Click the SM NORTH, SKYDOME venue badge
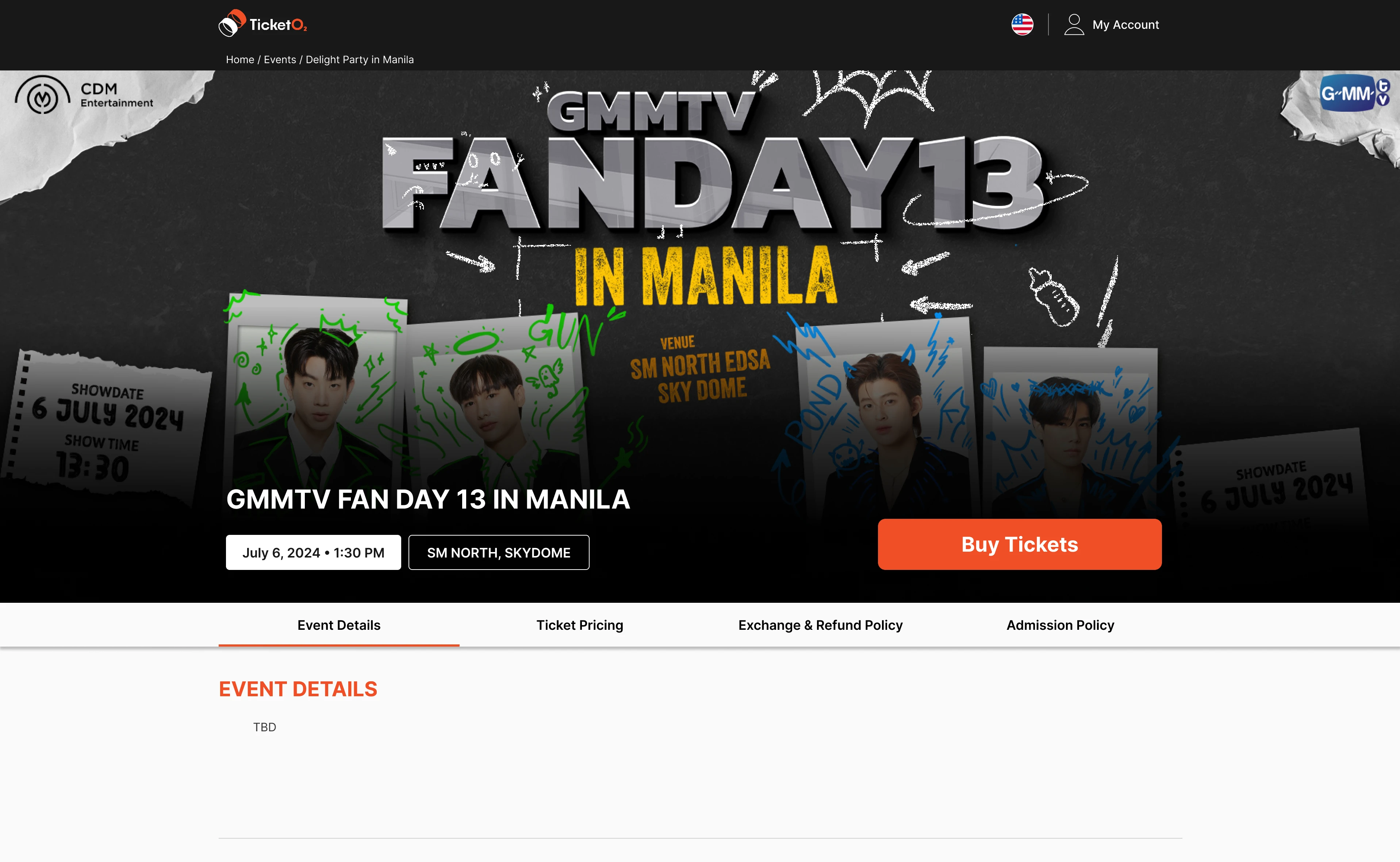This screenshot has width=1400, height=862. tap(499, 552)
